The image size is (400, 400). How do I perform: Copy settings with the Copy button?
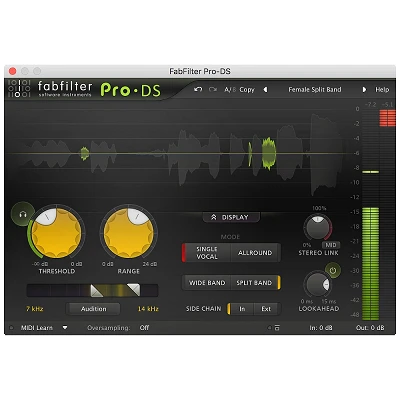(247, 90)
